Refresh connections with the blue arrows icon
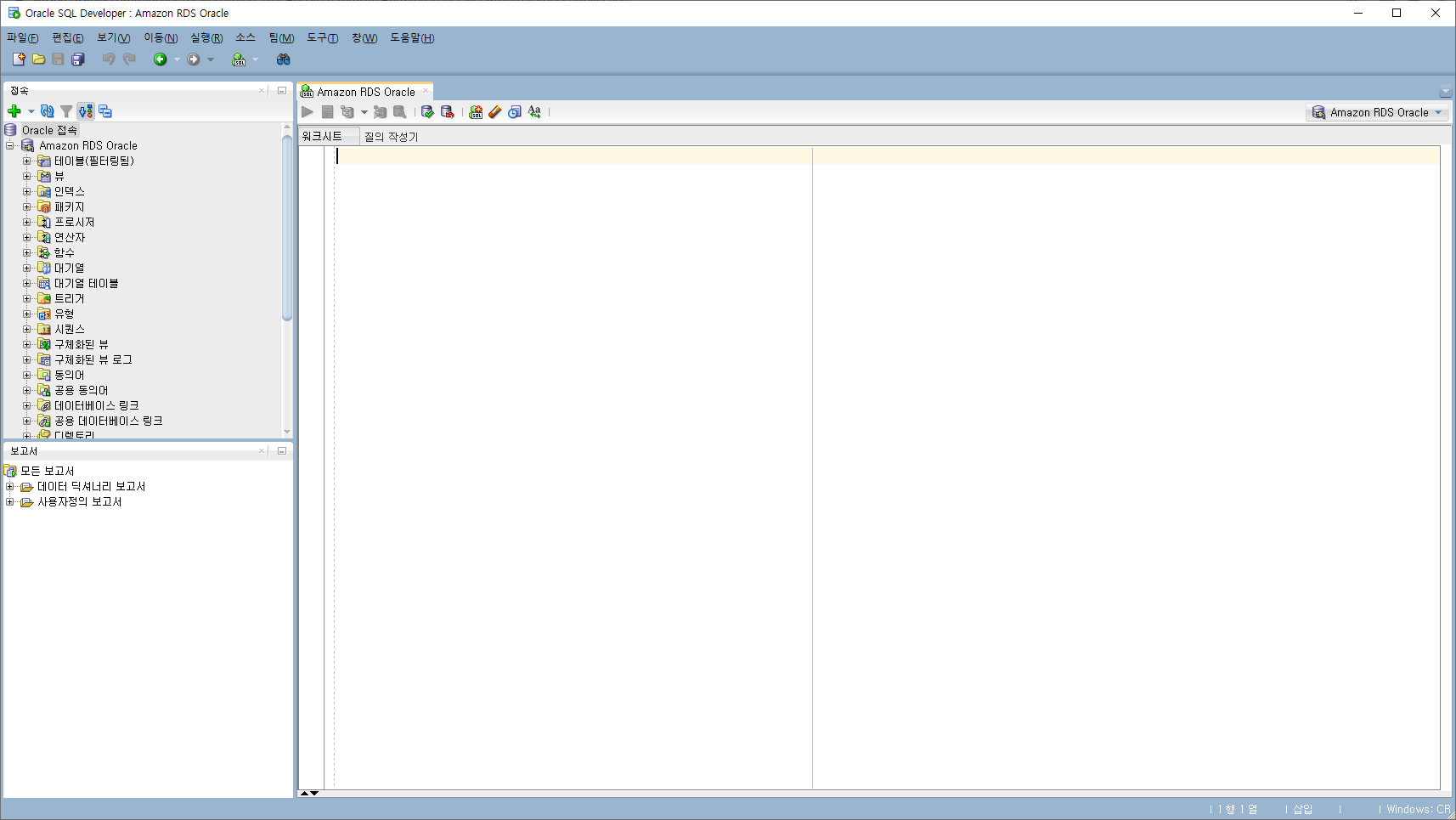1456x820 pixels. coord(48,111)
